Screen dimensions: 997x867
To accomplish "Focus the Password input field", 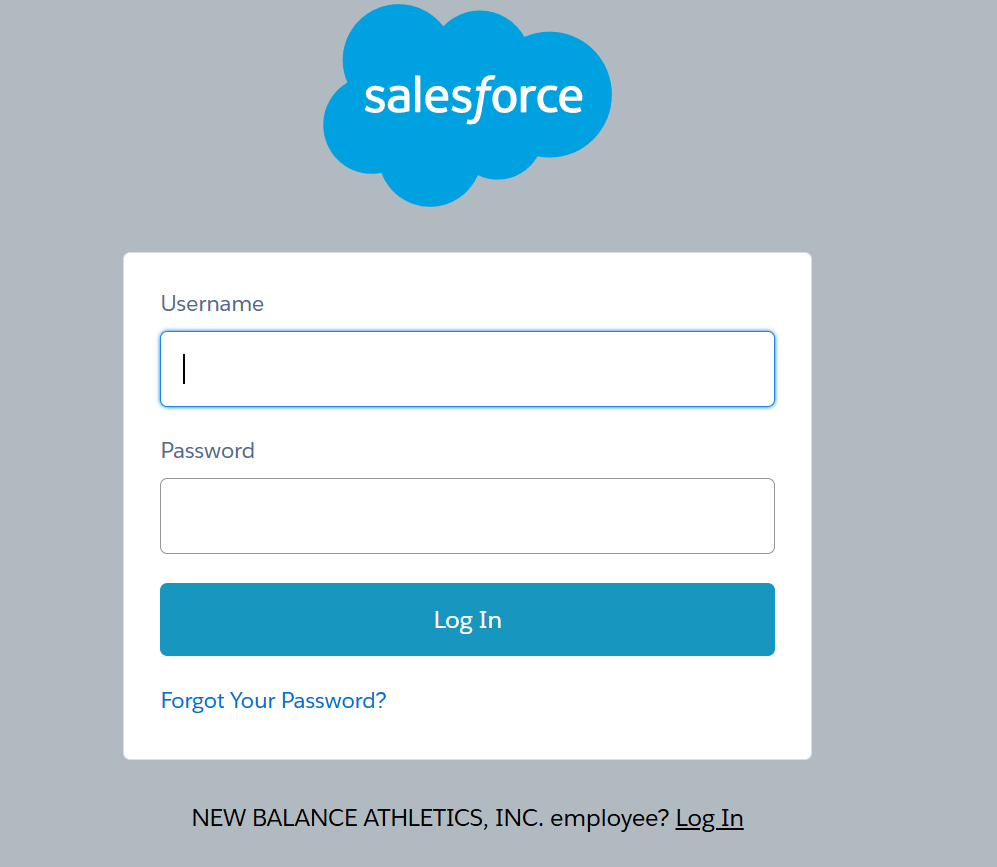I will pos(467,516).
